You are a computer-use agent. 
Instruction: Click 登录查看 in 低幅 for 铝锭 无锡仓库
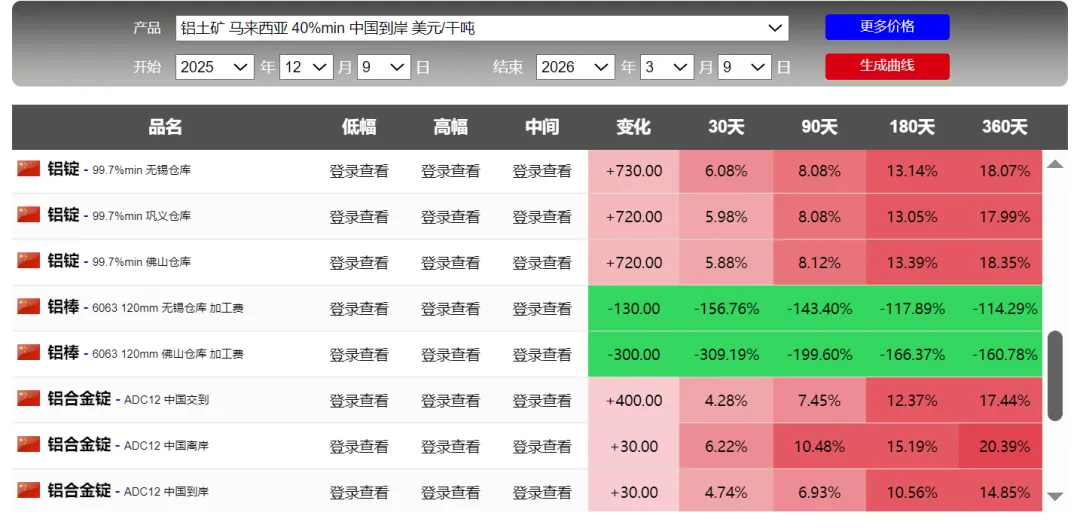[x=359, y=171]
